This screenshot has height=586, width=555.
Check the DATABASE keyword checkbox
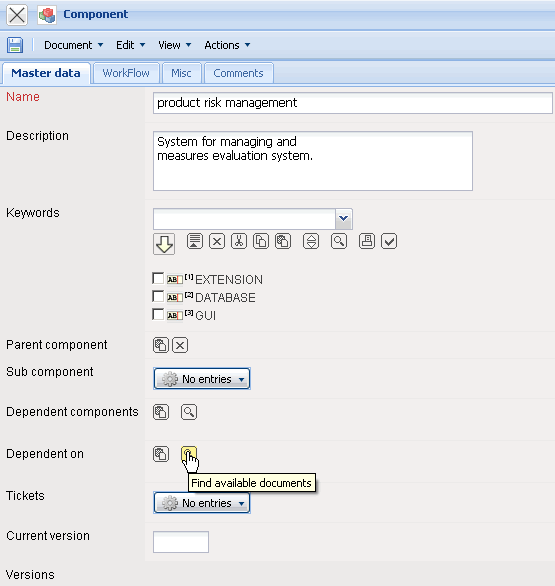[x=158, y=296]
